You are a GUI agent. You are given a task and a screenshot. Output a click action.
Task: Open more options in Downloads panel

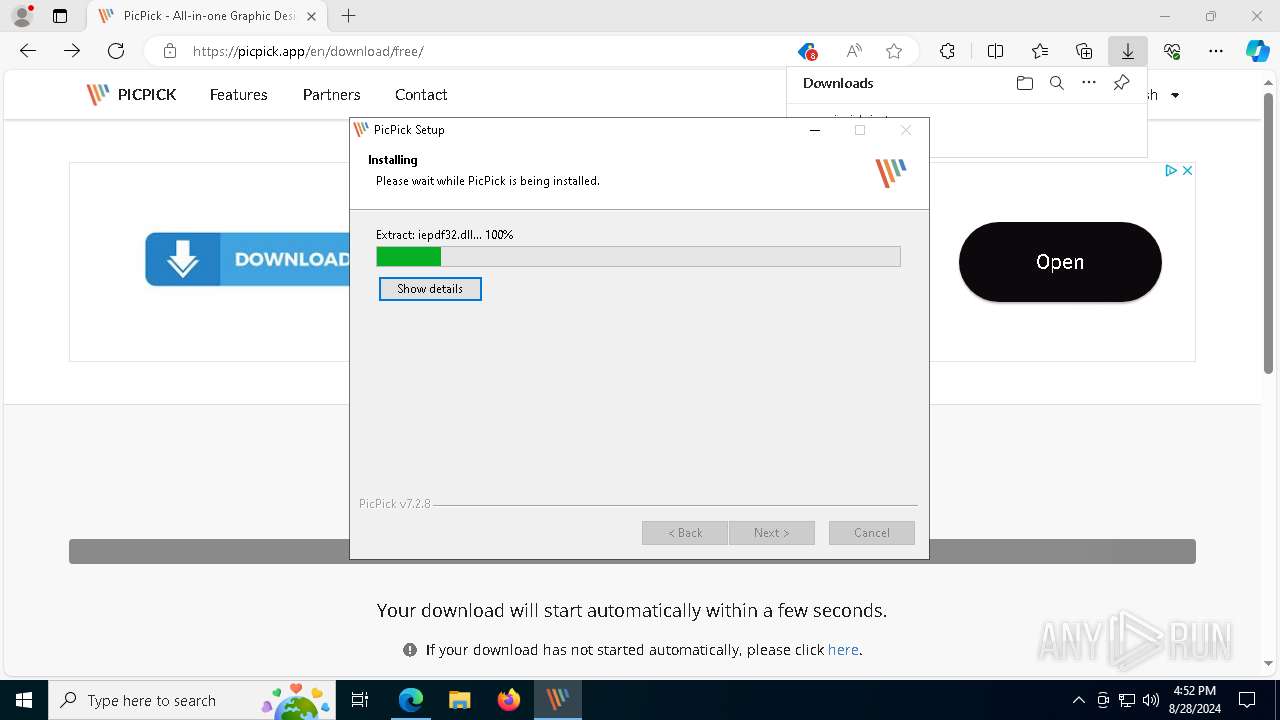pyautogui.click(x=1089, y=83)
